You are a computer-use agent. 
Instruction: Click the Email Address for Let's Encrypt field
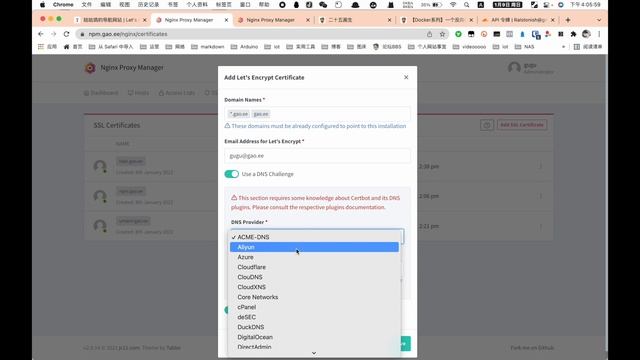pyautogui.click(x=317, y=156)
